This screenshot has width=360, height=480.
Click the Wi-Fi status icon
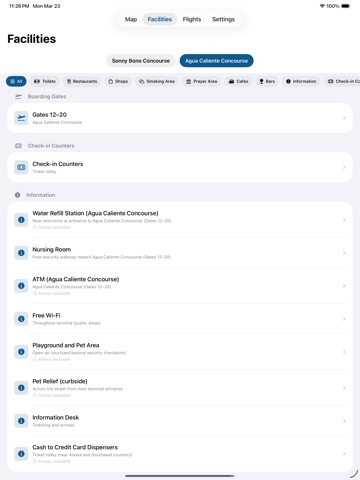(x=322, y=6)
